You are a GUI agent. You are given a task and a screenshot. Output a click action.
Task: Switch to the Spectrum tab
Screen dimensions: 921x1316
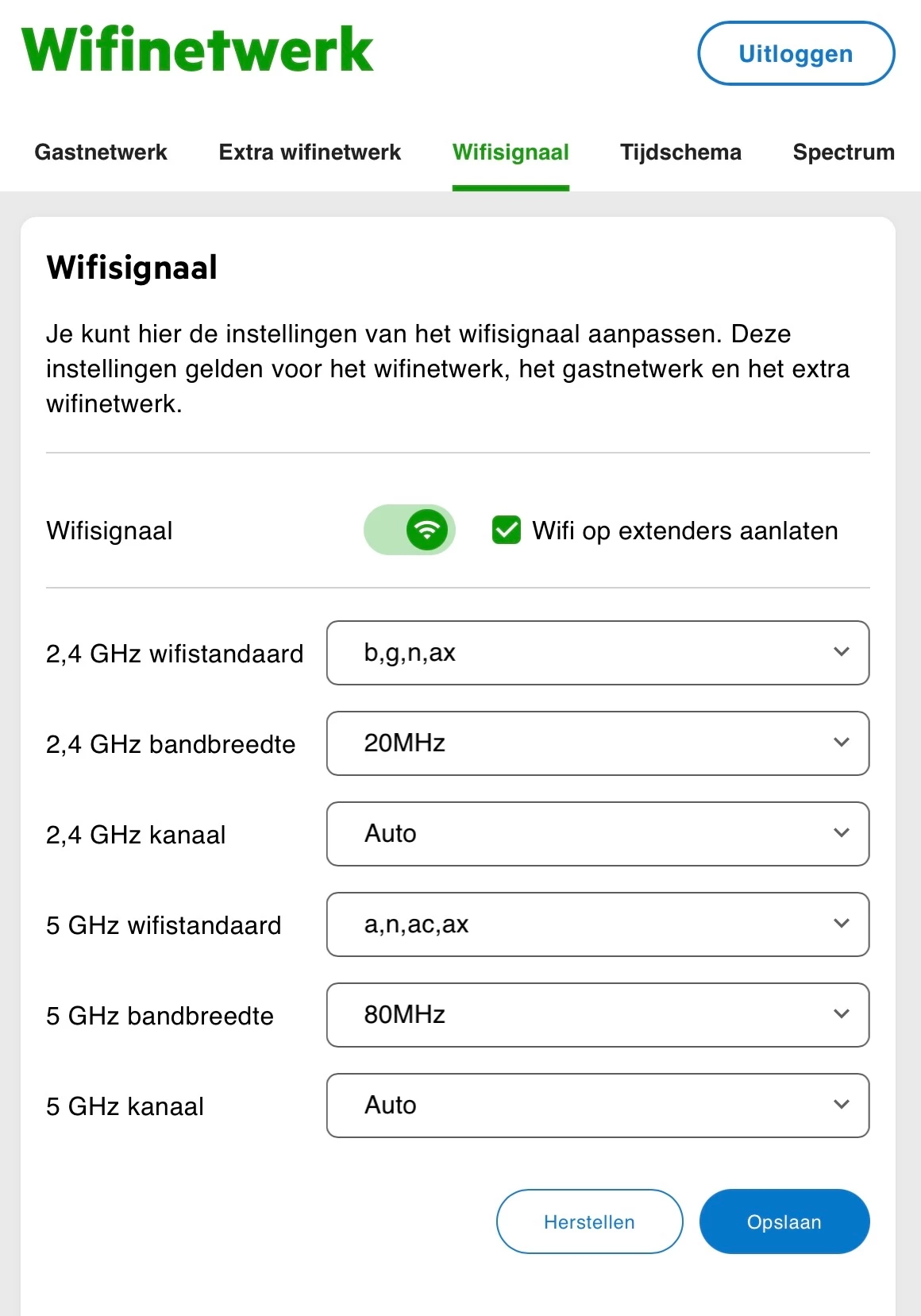tap(843, 152)
